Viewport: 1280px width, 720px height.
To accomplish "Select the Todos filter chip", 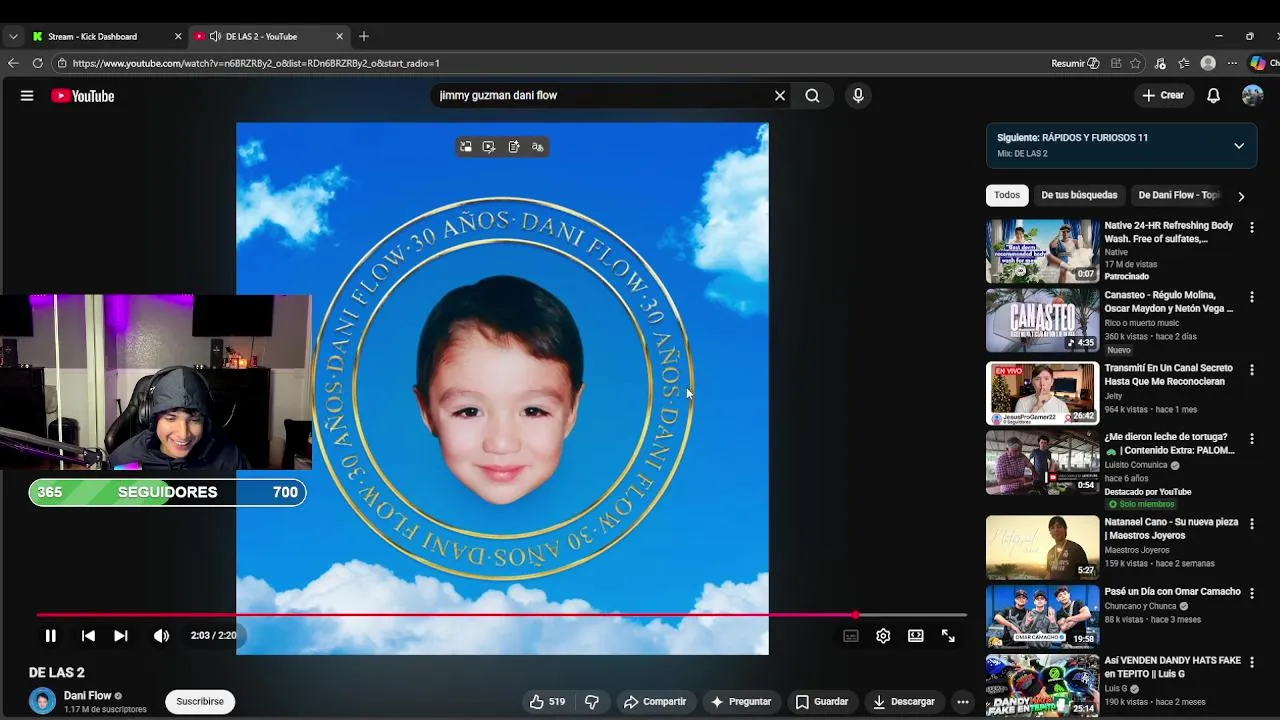I will click(1007, 195).
